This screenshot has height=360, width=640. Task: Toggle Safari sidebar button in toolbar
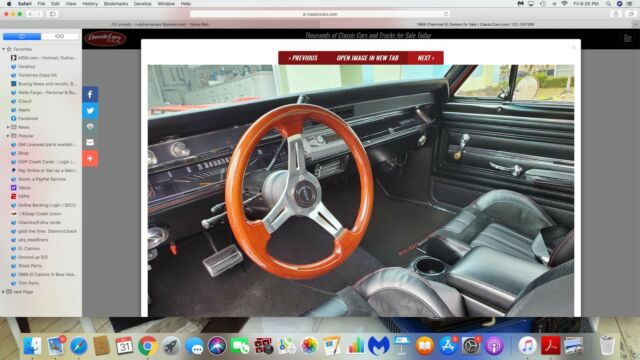click(x=53, y=14)
